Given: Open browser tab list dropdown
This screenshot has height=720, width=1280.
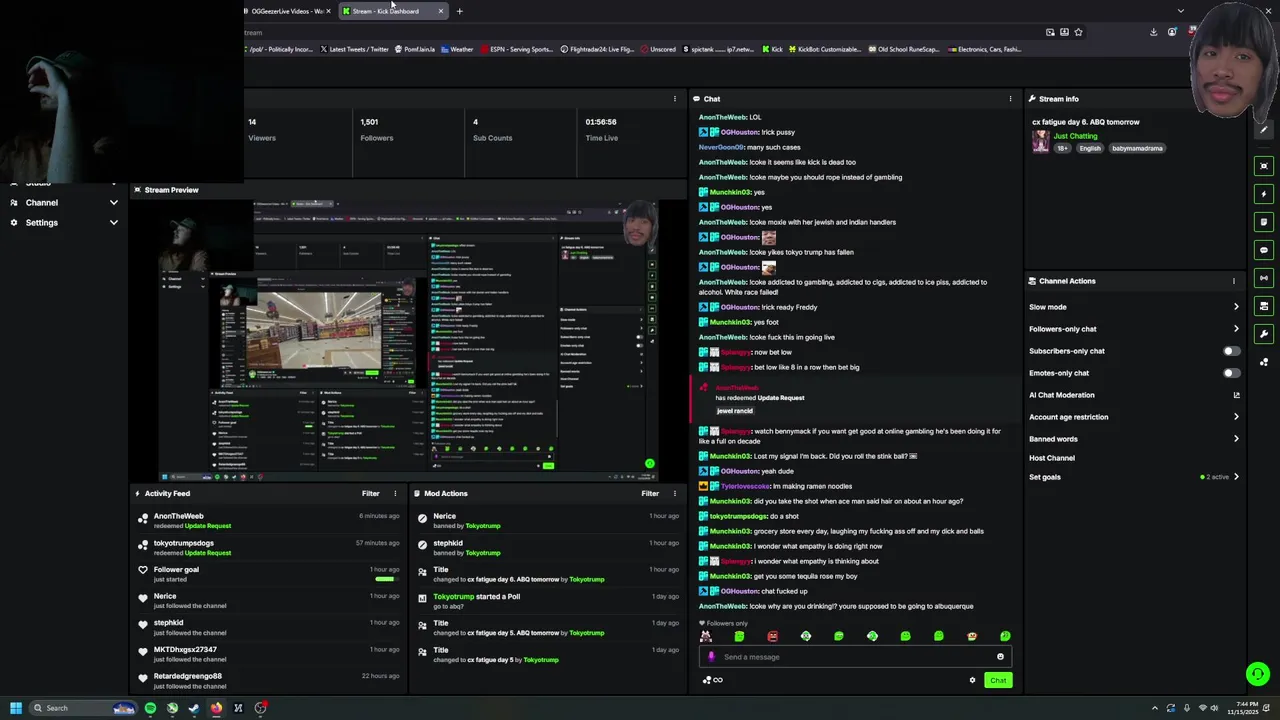Looking at the screenshot, I should [x=1180, y=11].
